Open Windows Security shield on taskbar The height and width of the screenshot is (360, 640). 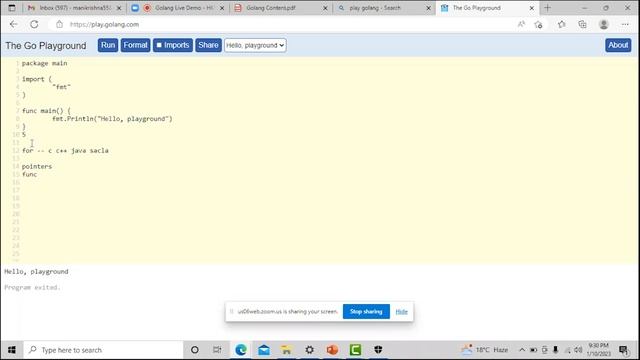[x=378, y=350]
